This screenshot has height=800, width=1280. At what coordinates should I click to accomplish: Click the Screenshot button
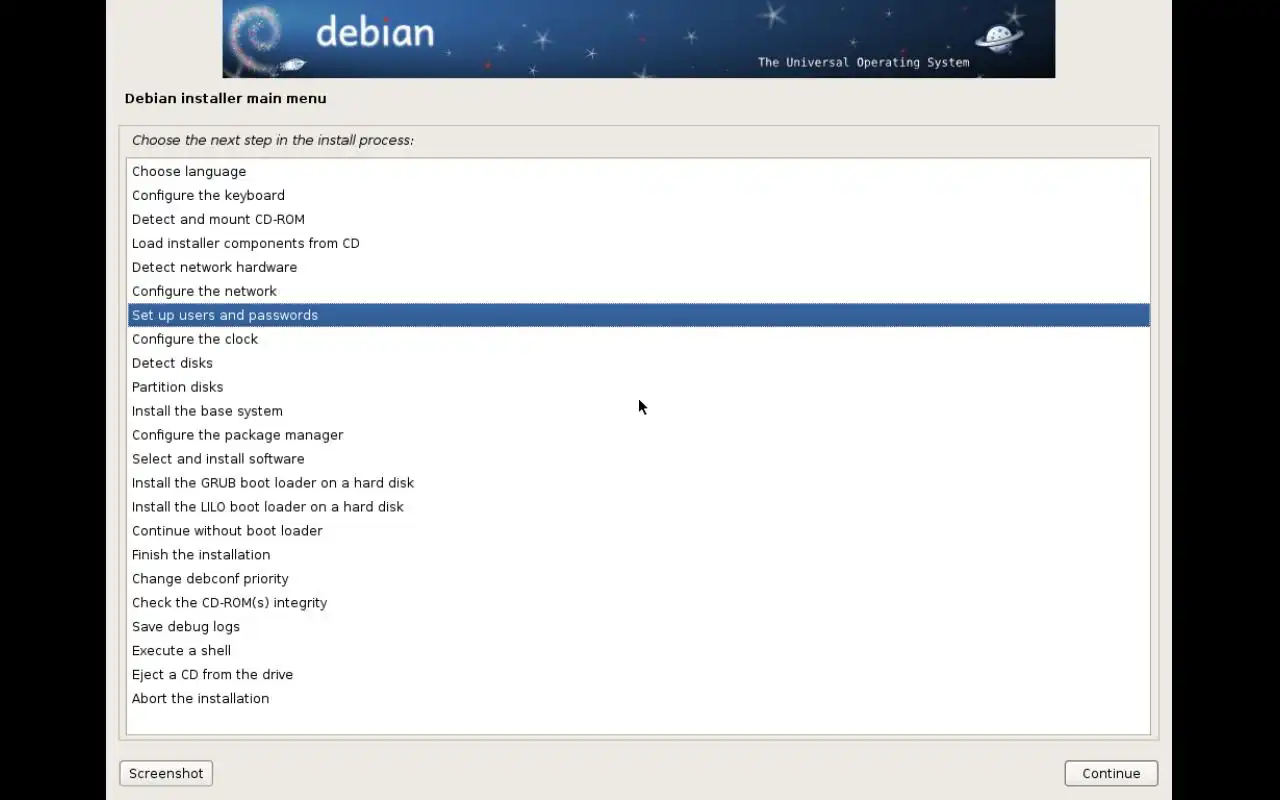(x=166, y=773)
